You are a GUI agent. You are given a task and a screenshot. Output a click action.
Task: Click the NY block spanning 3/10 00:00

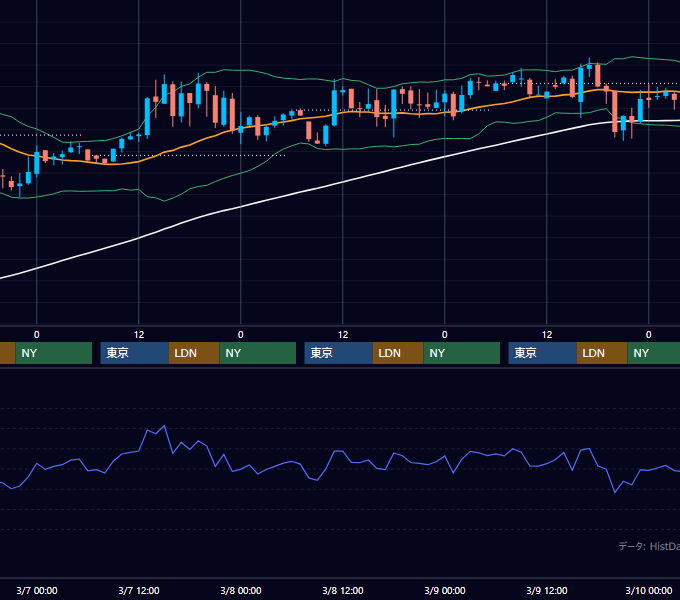[x=654, y=353]
